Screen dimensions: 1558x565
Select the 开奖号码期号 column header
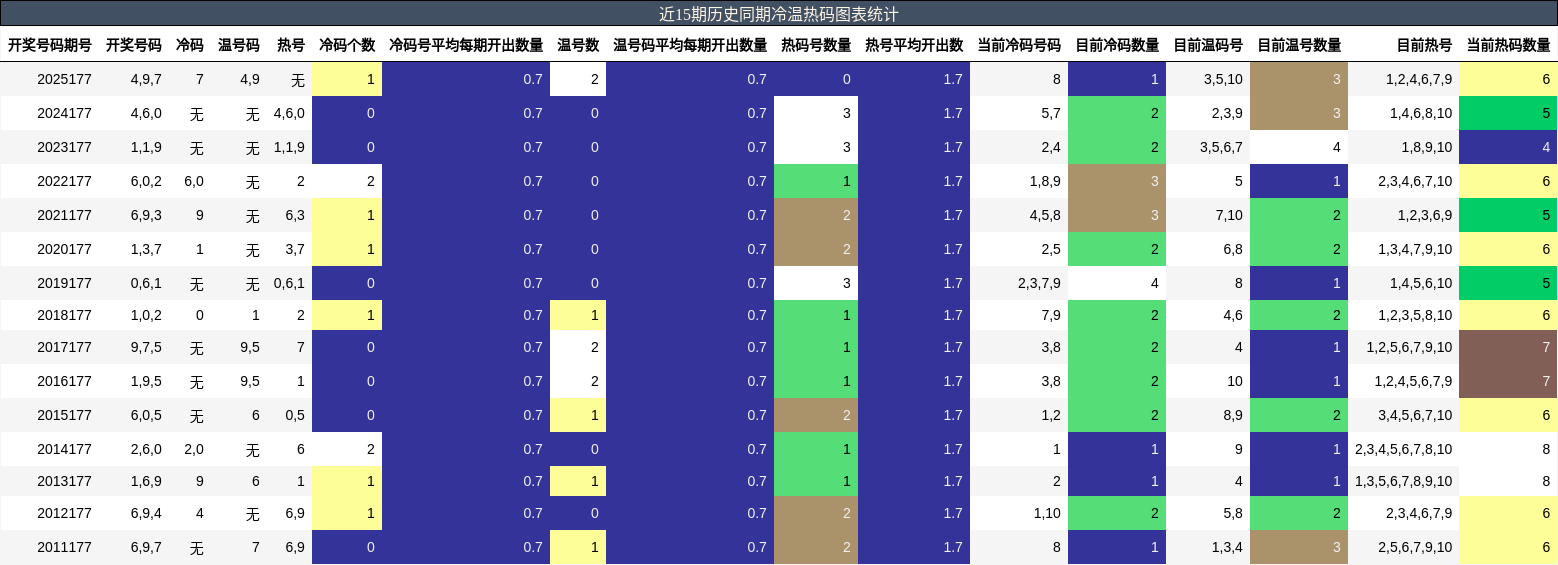click(50, 45)
